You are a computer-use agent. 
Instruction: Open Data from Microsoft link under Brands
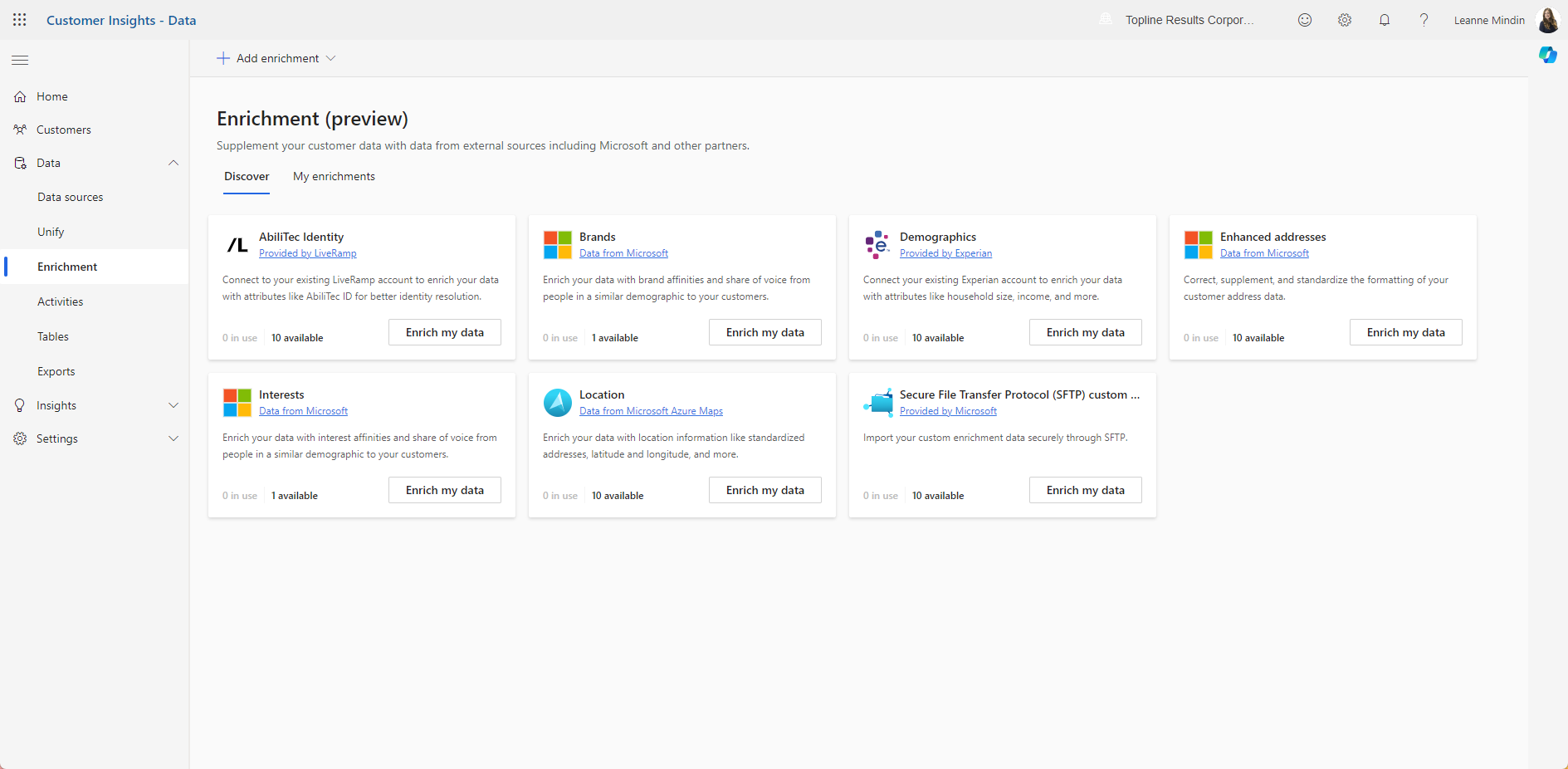coord(623,253)
